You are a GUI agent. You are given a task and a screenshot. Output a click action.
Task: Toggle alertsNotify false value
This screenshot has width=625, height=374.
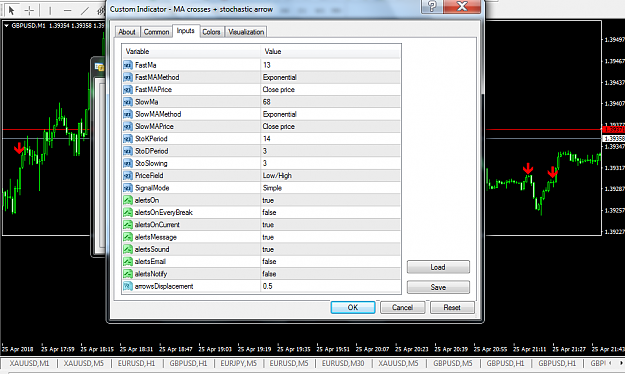click(330, 274)
